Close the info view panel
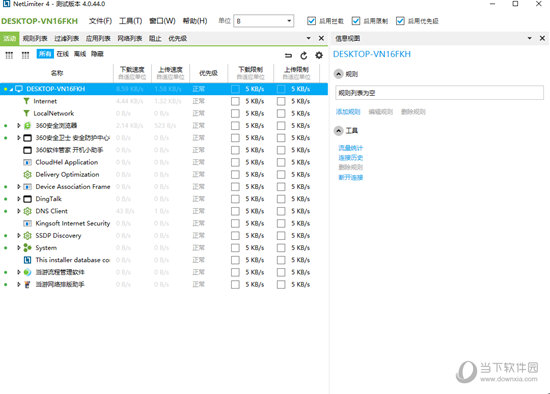The height and width of the screenshot is (394, 550). pos(542,38)
